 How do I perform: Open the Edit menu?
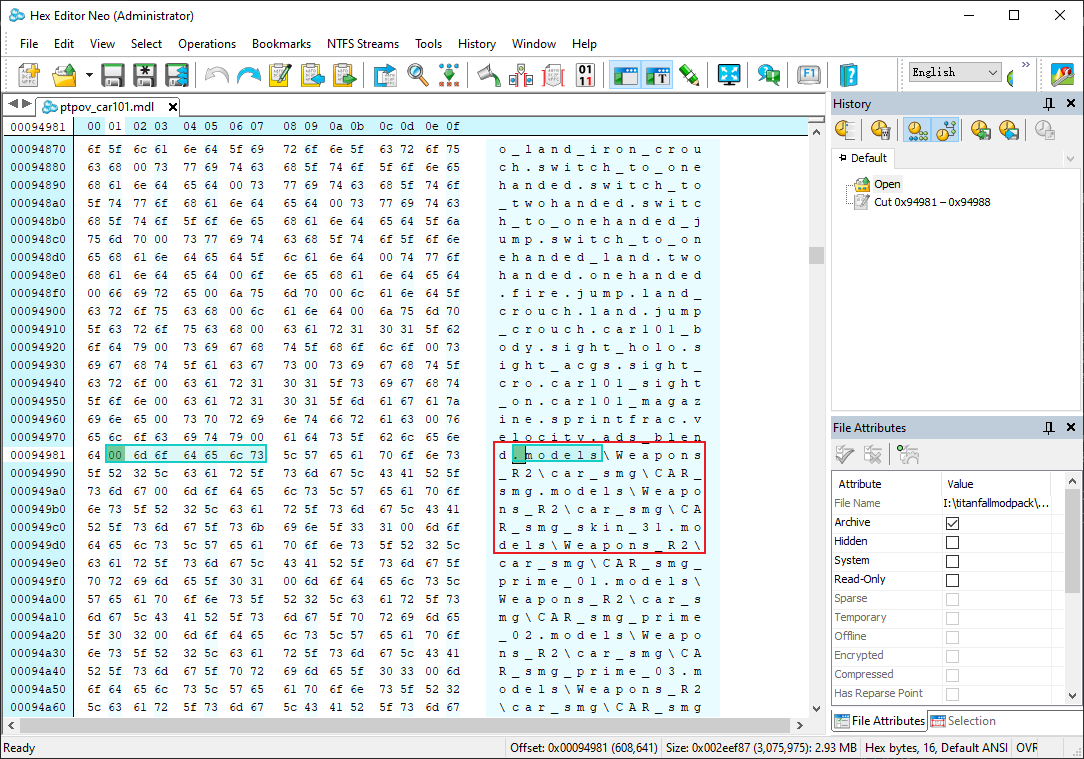point(64,44)
